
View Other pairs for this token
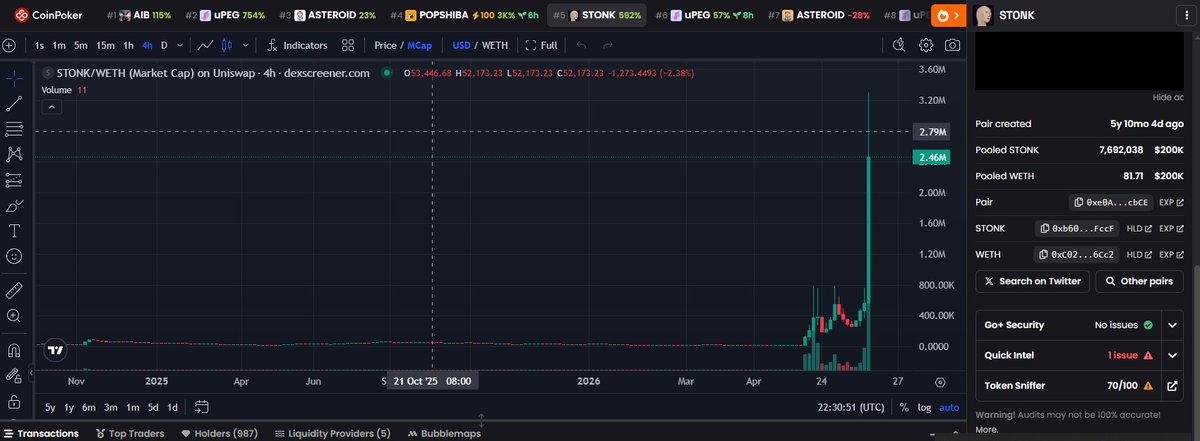1139,281
